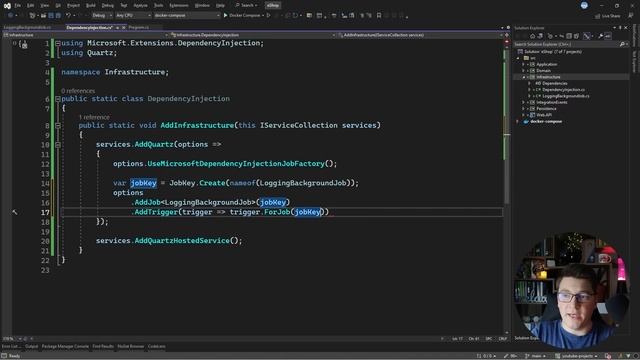The image size is (640, 360).
Task: Select LoggingBackgroundJob.cs in Solution Explorer
Action: coord(565,96)
